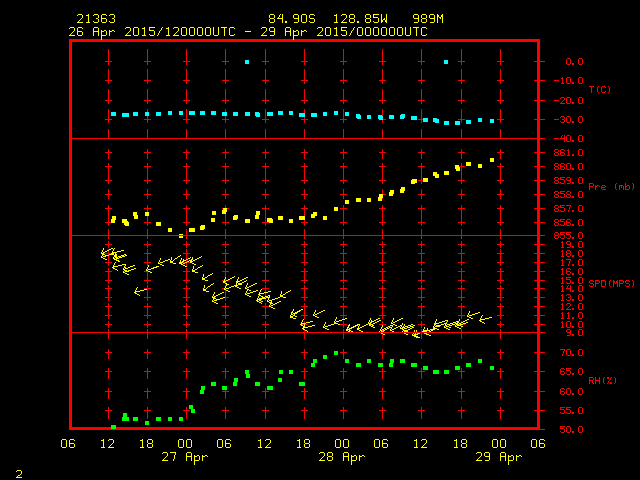Click the page number 2 at bottom-left
The image size is (640, 480).
coord(19,474)
